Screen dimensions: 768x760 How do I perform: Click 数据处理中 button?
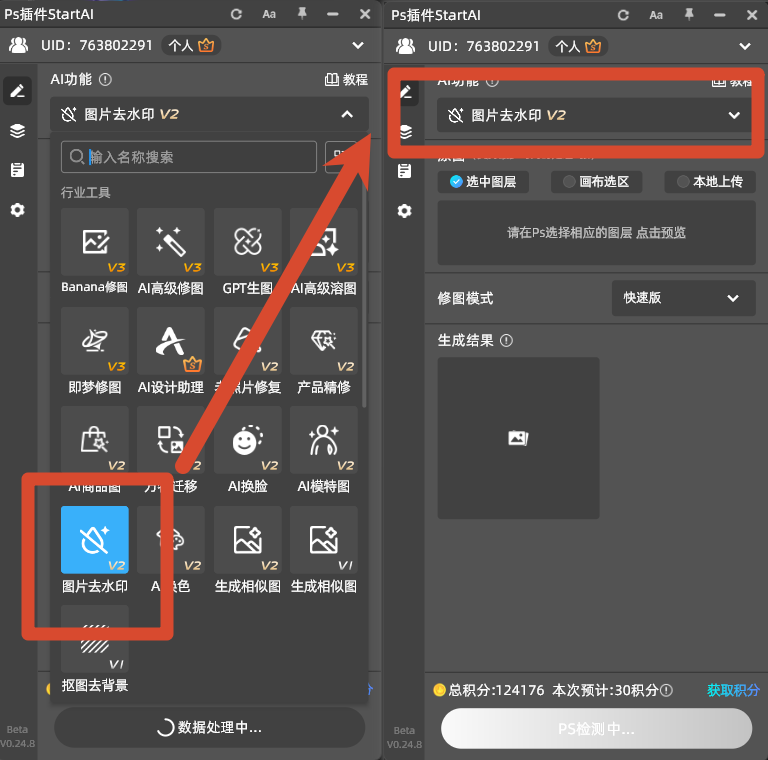210,727
